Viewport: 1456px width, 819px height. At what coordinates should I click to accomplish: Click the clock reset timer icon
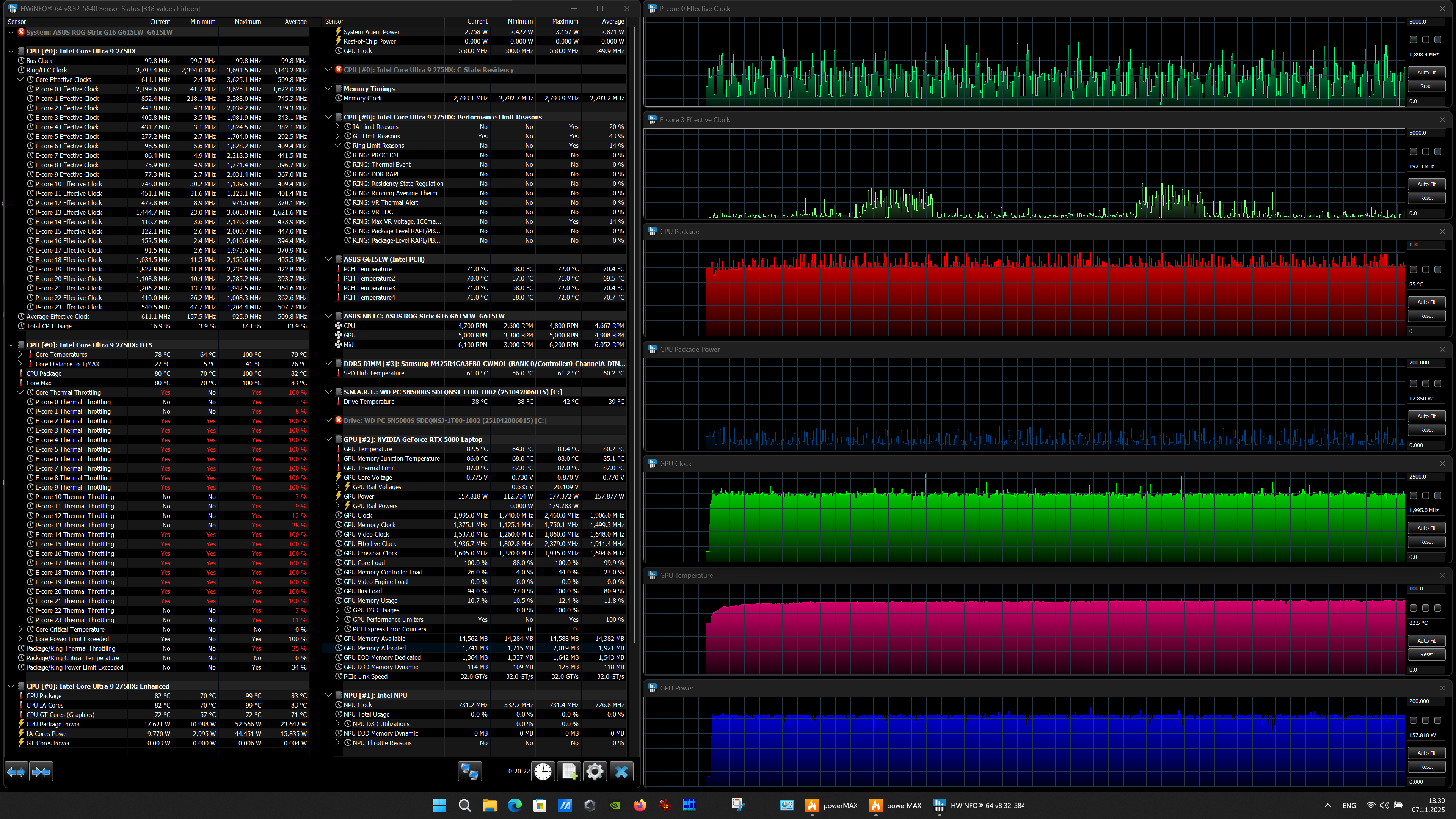click(543, 772)
